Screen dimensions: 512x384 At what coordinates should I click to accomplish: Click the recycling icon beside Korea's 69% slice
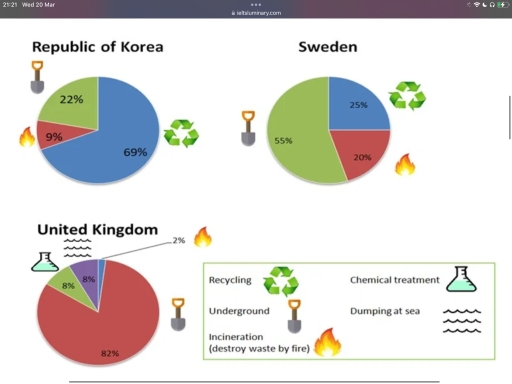point(181,133)
